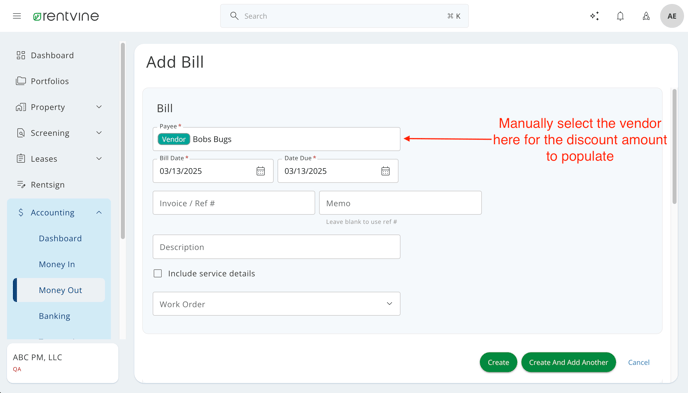Click the Create button
The width and height of the screenshot is (688, 393).
[498, 362]
